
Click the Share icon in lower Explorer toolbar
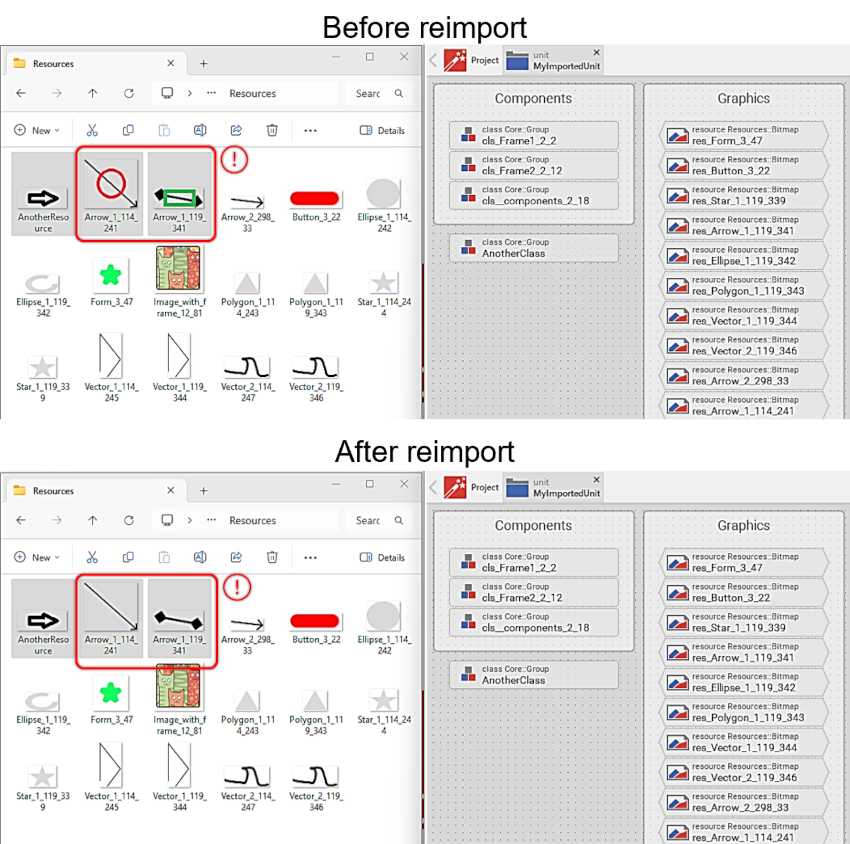(236, 557)
